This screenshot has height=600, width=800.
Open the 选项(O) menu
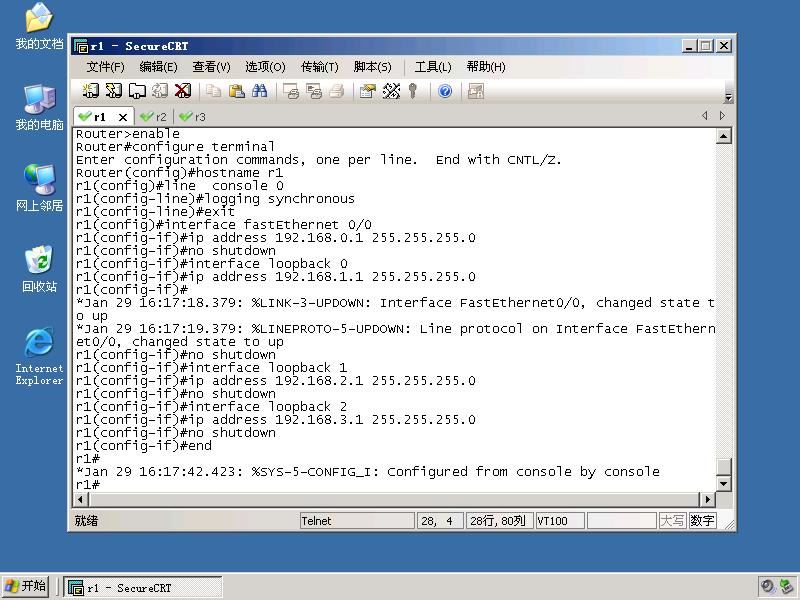pyautogui.click(x=265, y=67)
